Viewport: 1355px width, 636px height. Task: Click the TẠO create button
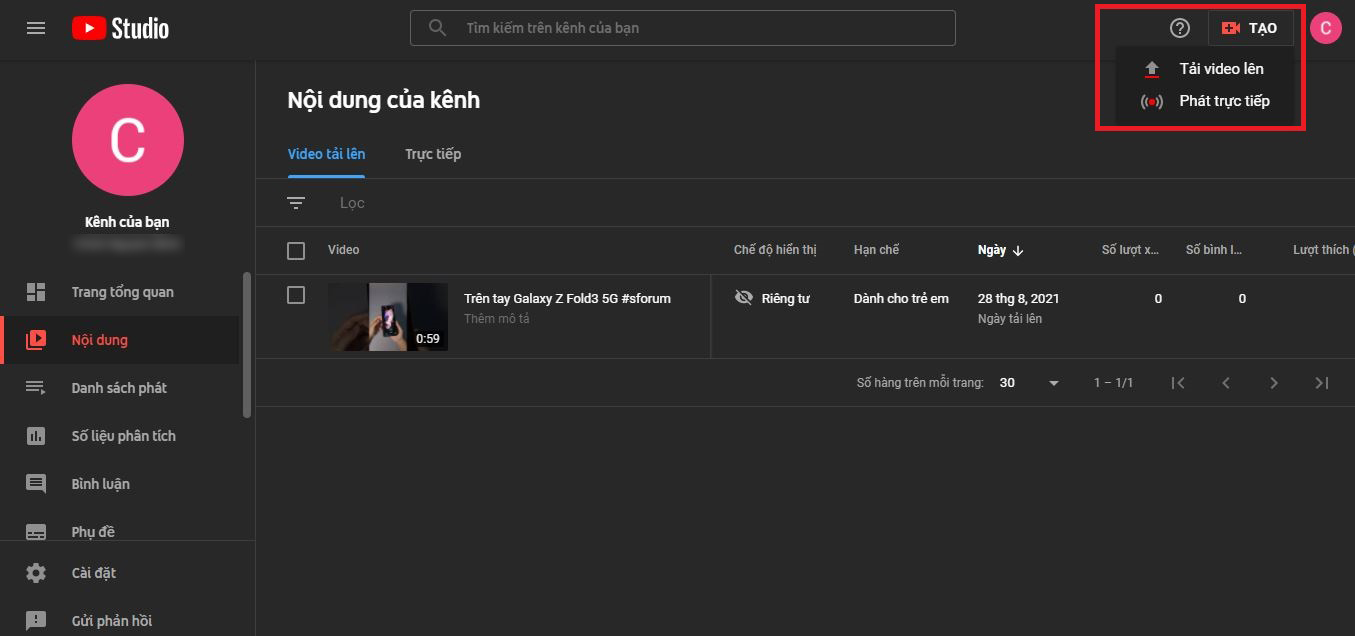[1250, 28]
